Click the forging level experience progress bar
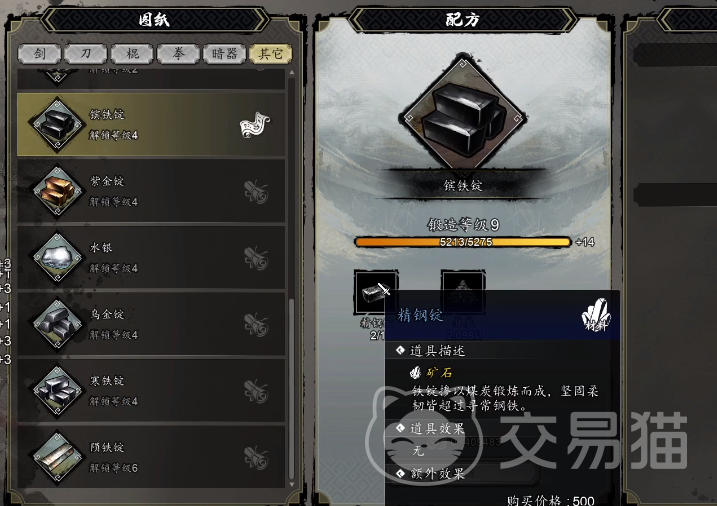Image resolution: width=717 pixels, height=506 pixels. point(463,242)
